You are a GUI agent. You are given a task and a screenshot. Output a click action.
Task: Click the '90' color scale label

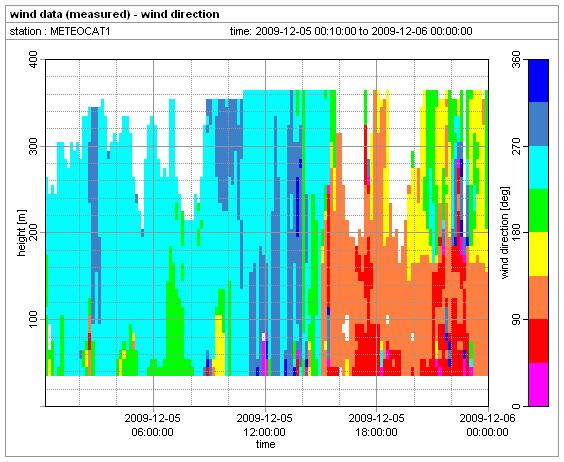pos(517,319)
